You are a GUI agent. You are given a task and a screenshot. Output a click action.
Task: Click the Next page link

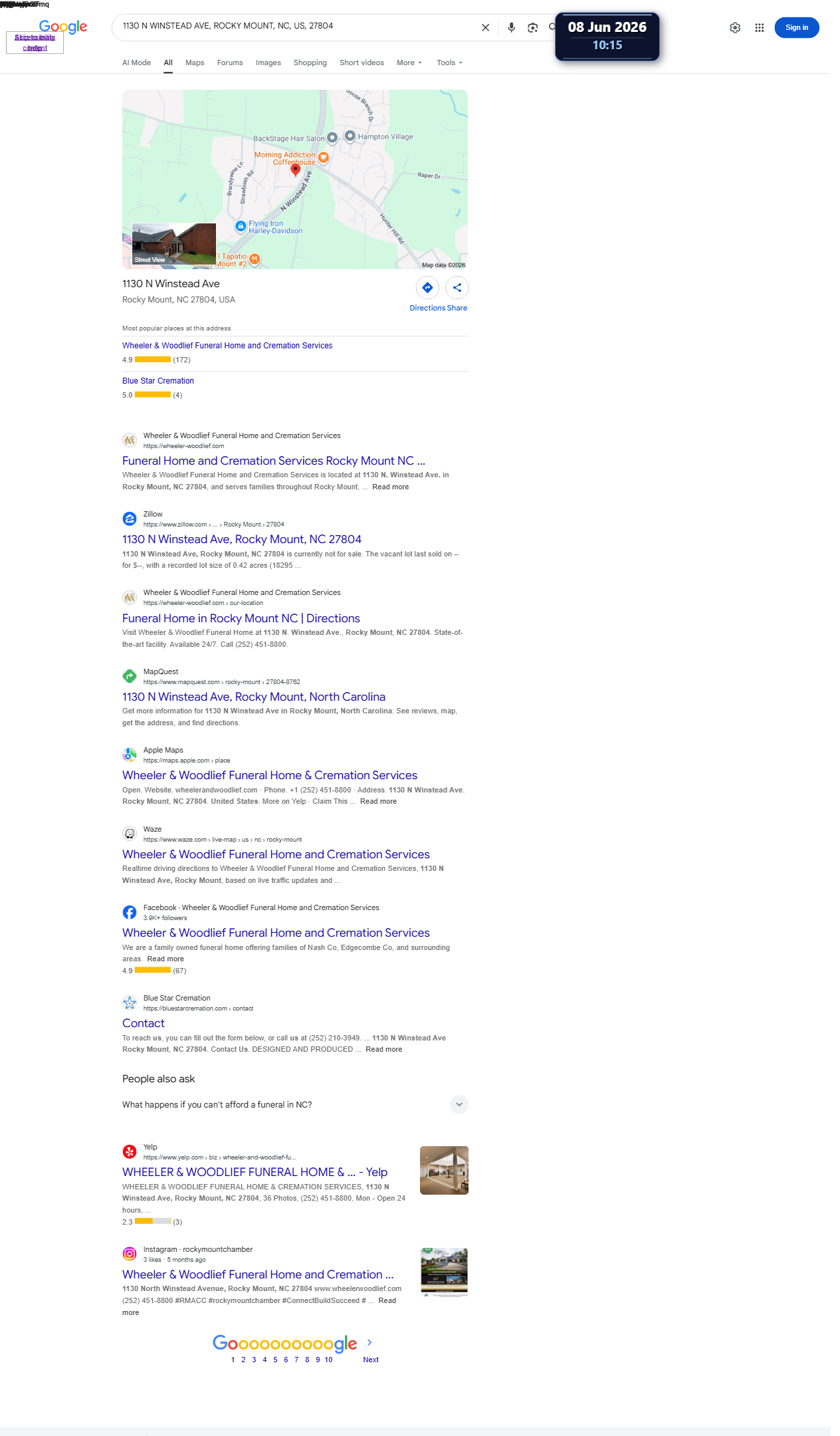click(x=371, y=1360)
